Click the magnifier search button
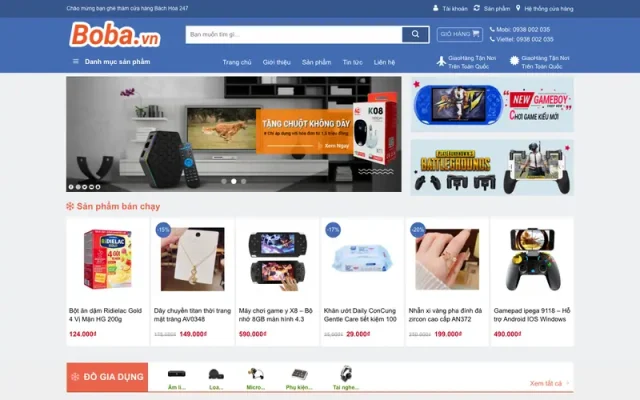The width and height of the screenshot is (640, 400). (x=416, y=34)
